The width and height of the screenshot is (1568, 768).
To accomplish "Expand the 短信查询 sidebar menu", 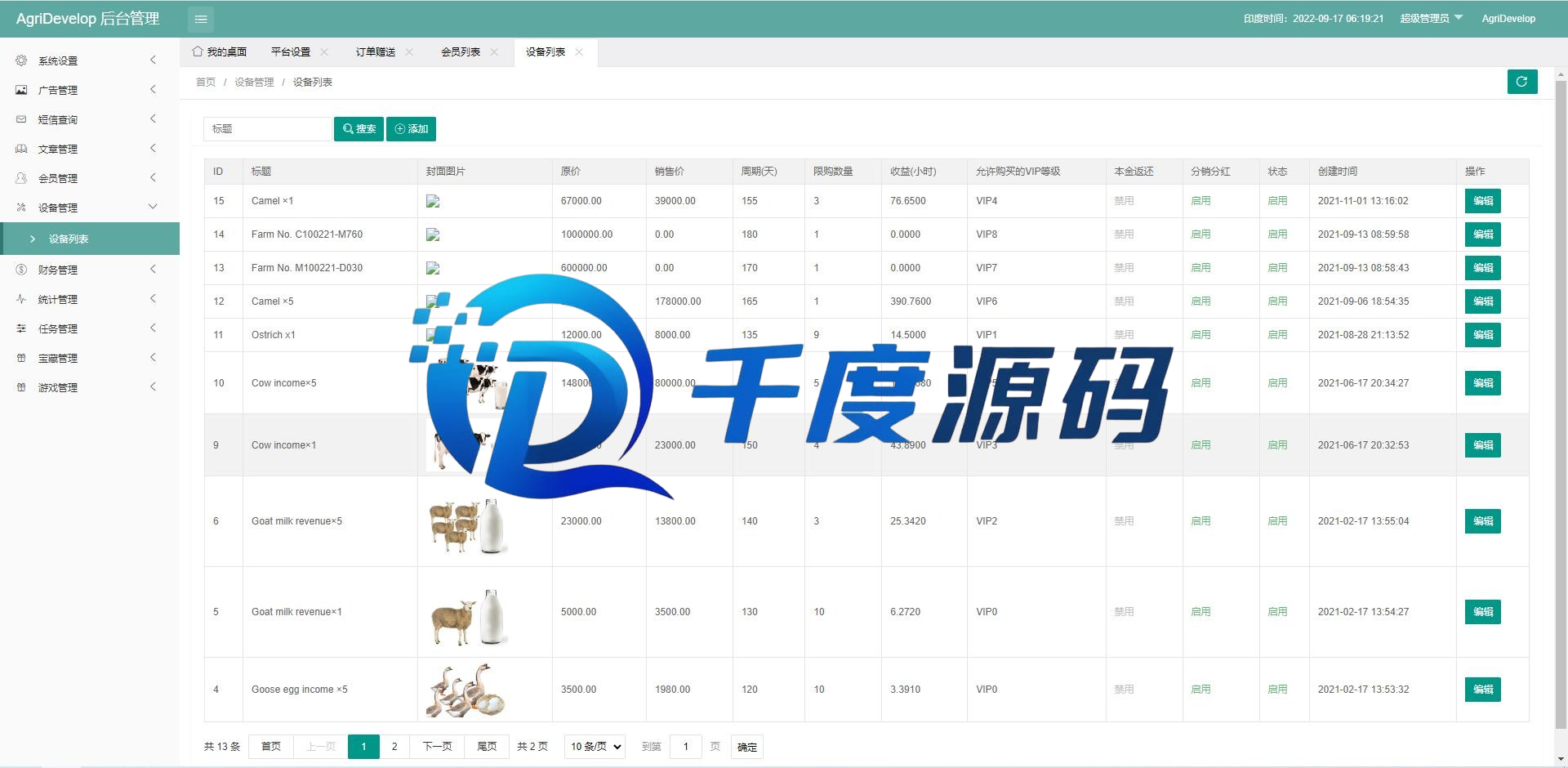I will coord(153,119).
